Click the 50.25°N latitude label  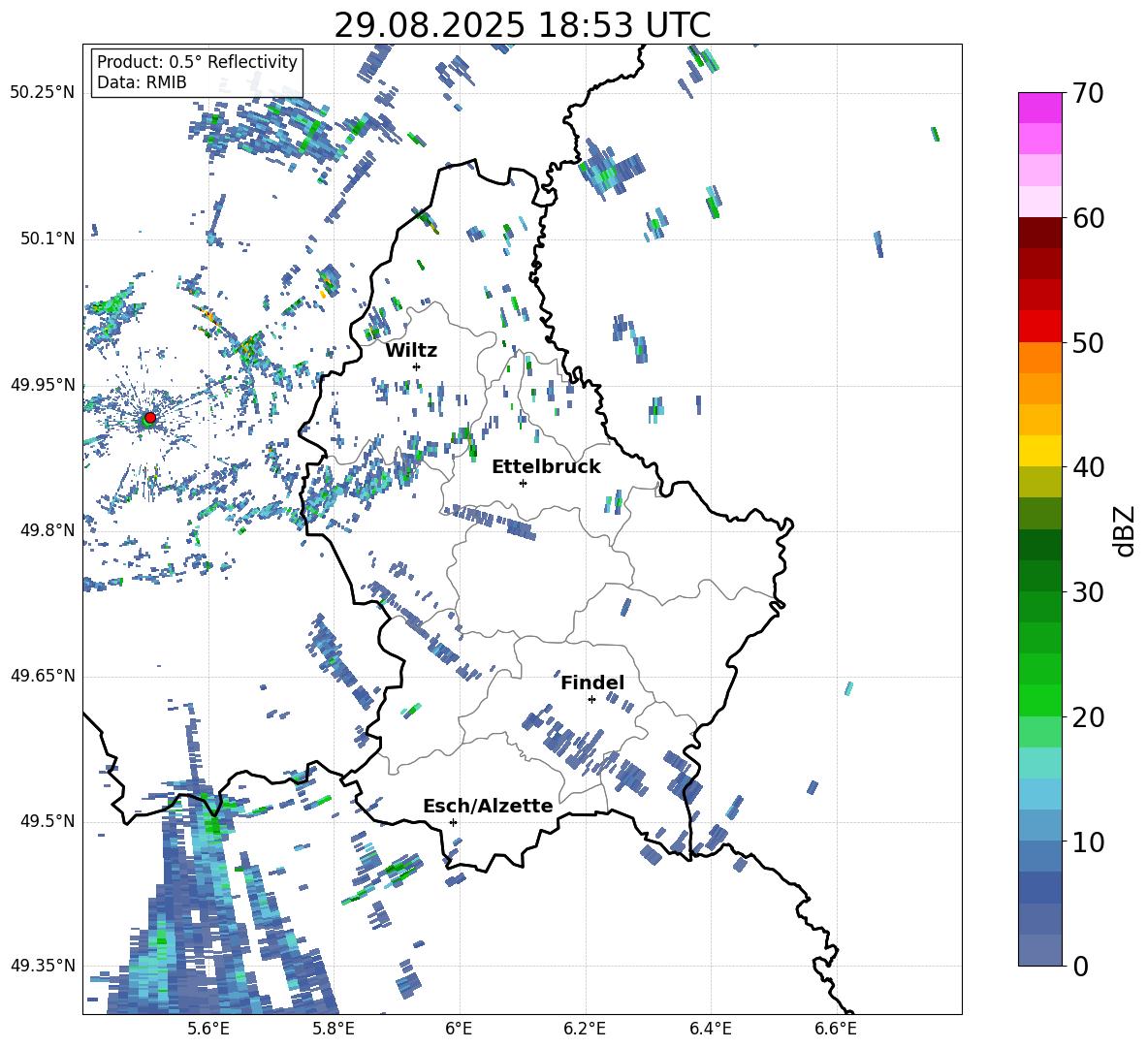pyautogui.click(x=43, y=93)
